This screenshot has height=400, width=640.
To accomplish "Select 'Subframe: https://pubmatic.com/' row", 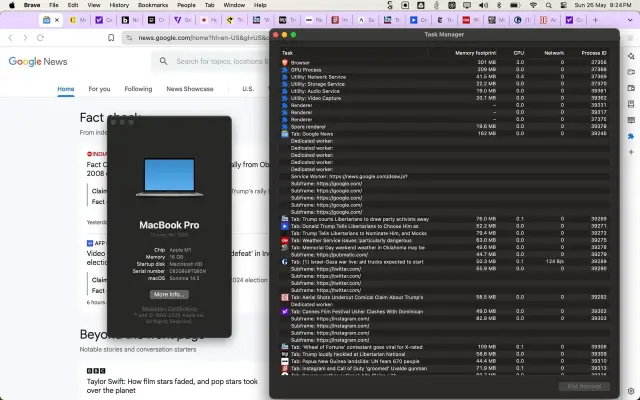I will point(444,255).
